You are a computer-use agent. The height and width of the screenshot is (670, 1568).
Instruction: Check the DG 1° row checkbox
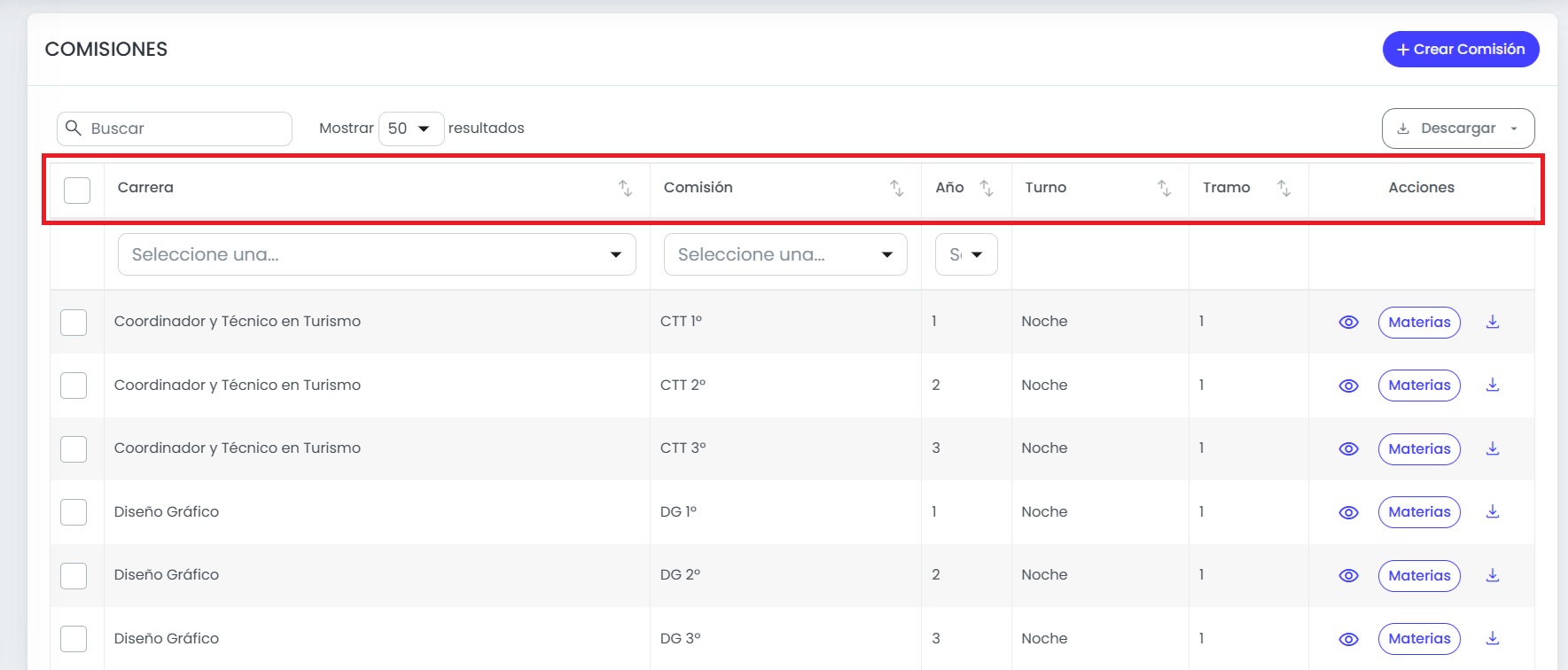(x=74, y=512)
